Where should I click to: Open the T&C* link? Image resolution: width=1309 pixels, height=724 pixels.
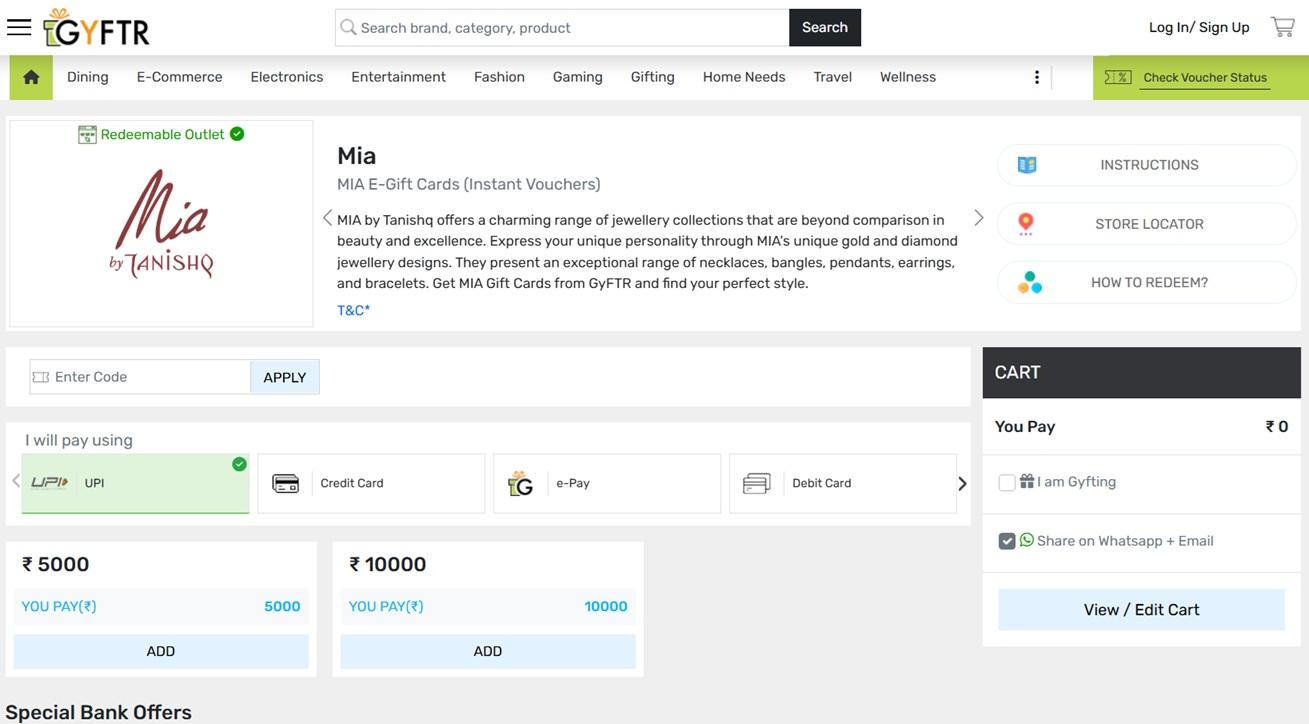[x=353, y=310]
